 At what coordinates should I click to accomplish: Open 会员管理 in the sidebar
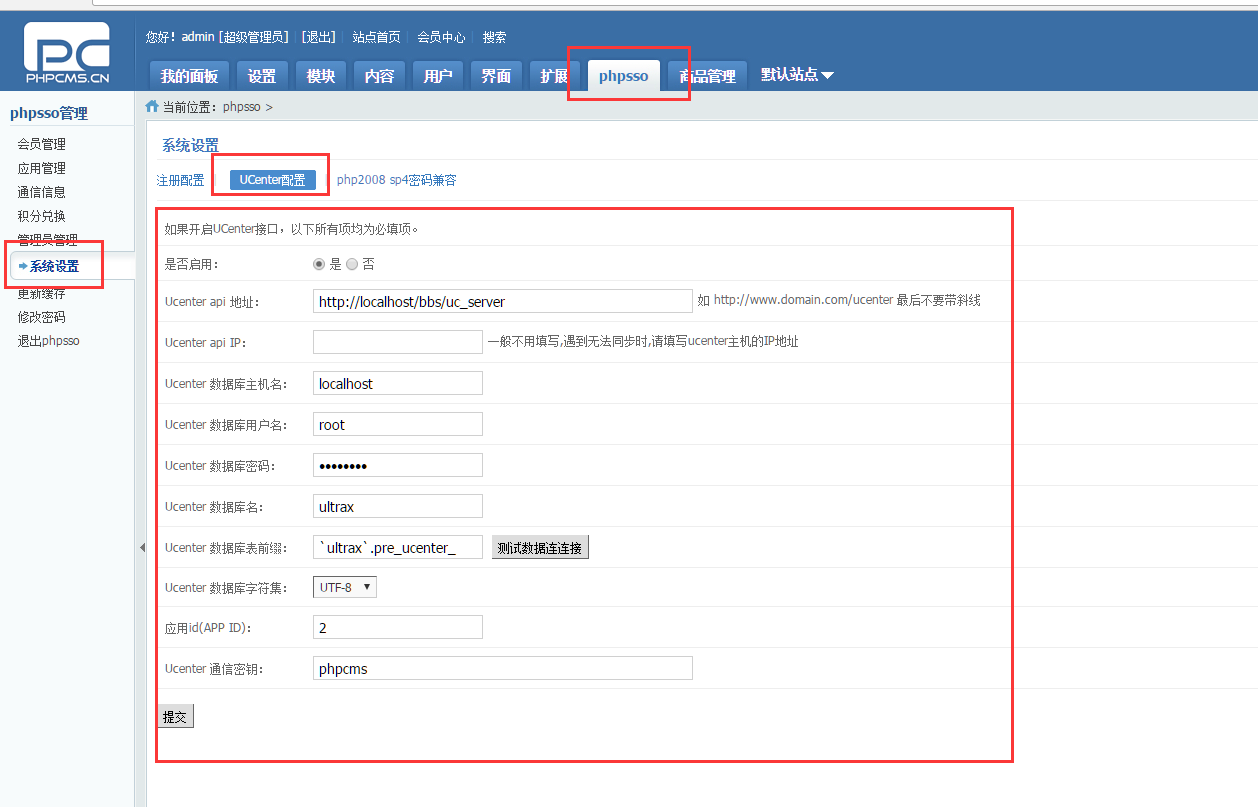(41, 144)
